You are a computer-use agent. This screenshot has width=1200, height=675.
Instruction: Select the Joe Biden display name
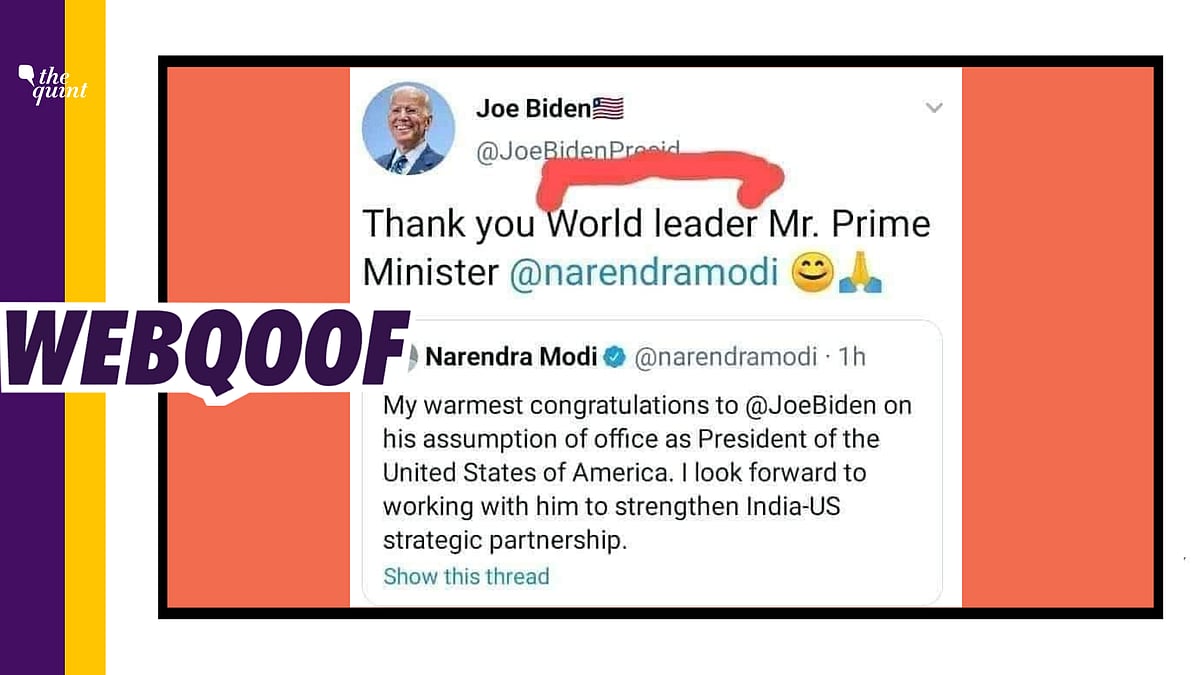[530, 108]
